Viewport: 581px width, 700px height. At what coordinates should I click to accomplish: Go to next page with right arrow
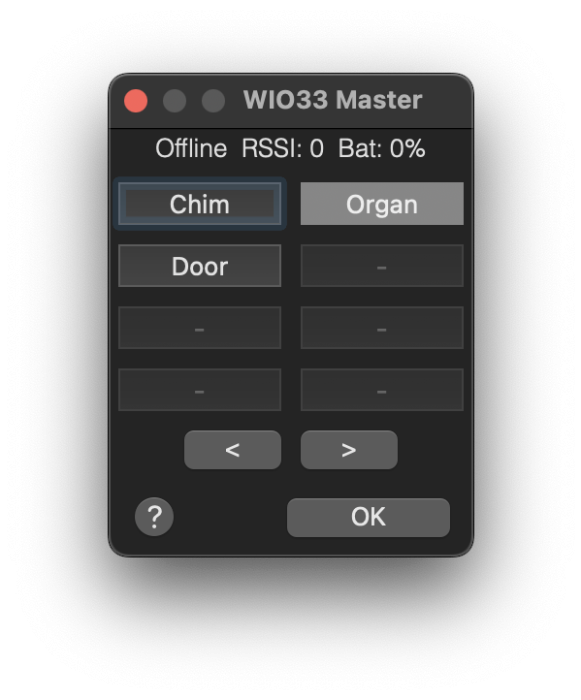click(x=349, y=450)
